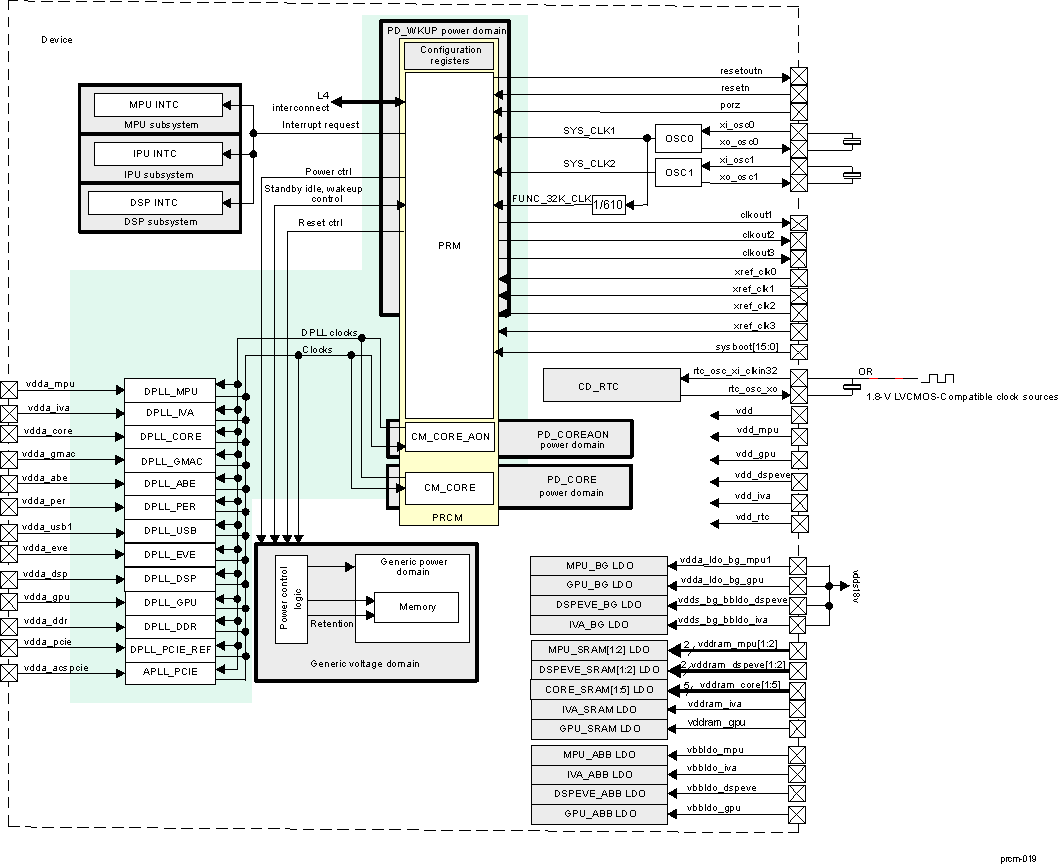Image resolution: width=1059 pixels, height=864 pixels.
Task: Click the DSP INTC block
Action: click(x=154, y=203)
